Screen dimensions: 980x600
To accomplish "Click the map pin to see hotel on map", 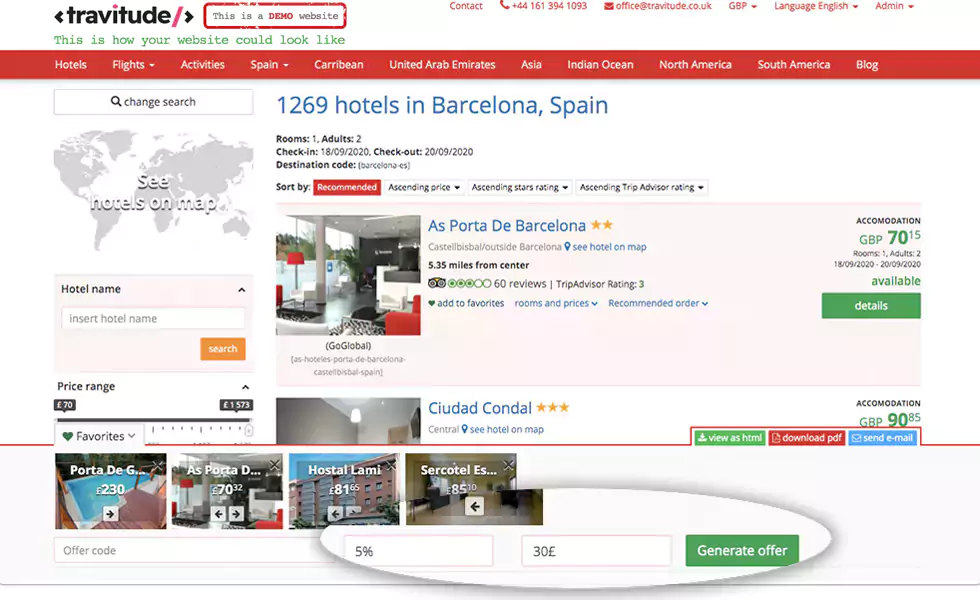I will pos(566,246).
